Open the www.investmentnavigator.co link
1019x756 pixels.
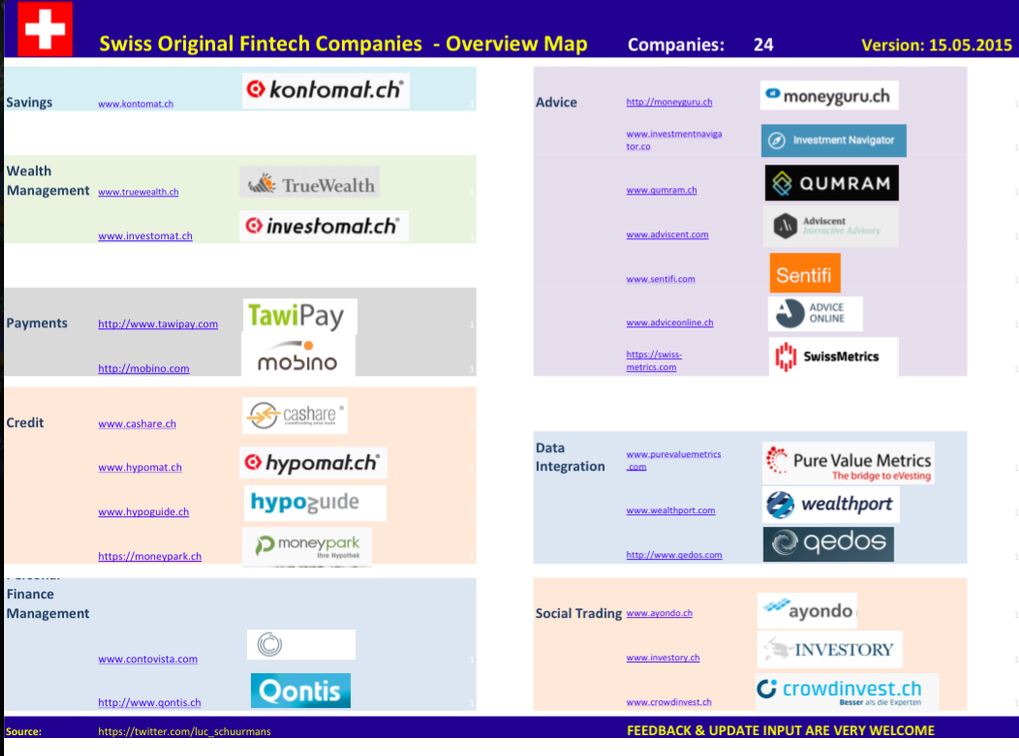[x=674, y=140]
